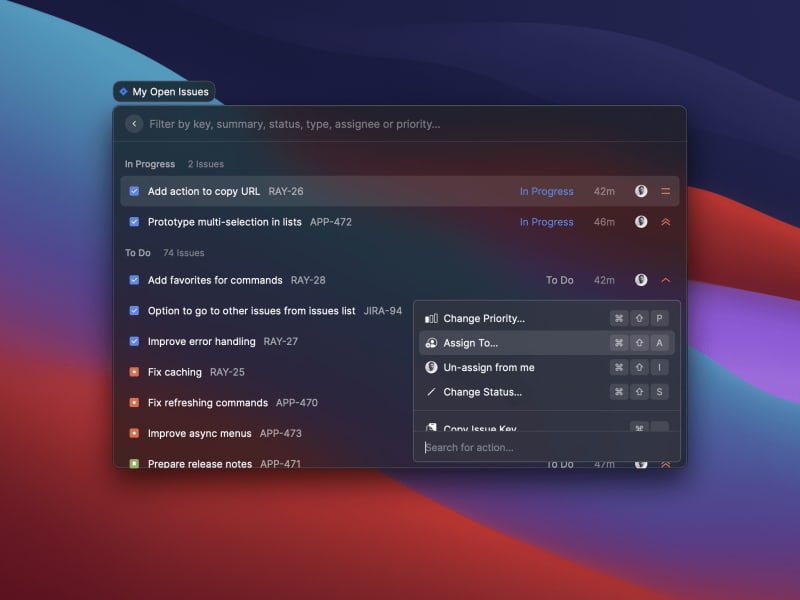Click the In Progress status label on RAY-26
This screenshot has height=600, width=800.
(546, 191)
